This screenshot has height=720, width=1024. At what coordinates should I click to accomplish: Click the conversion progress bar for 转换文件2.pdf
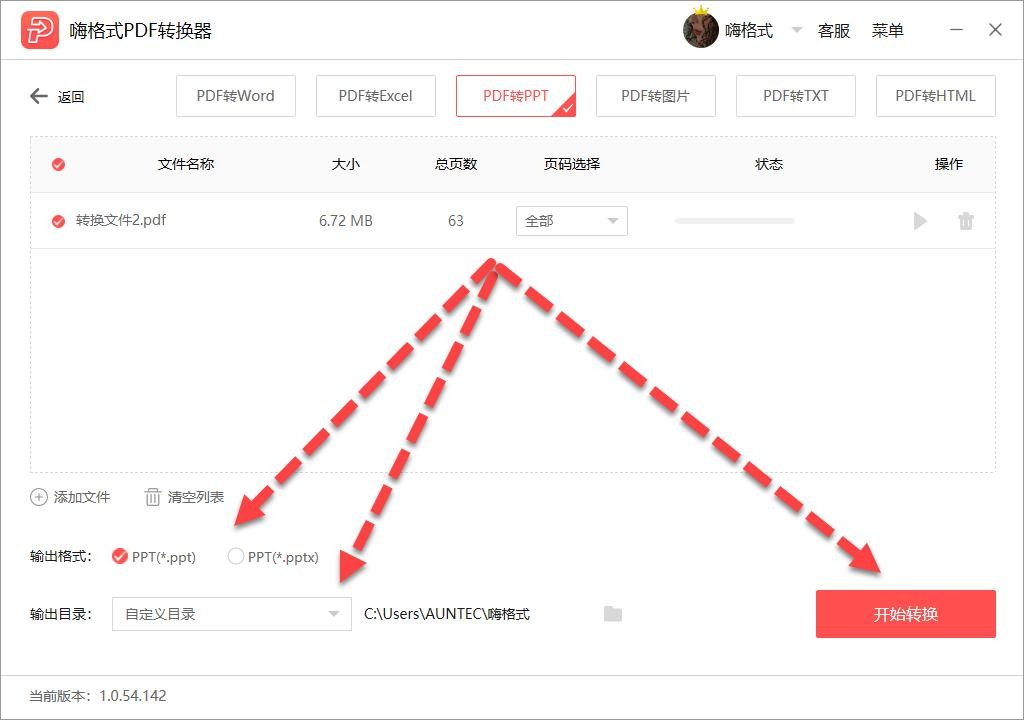coord(735,221)
